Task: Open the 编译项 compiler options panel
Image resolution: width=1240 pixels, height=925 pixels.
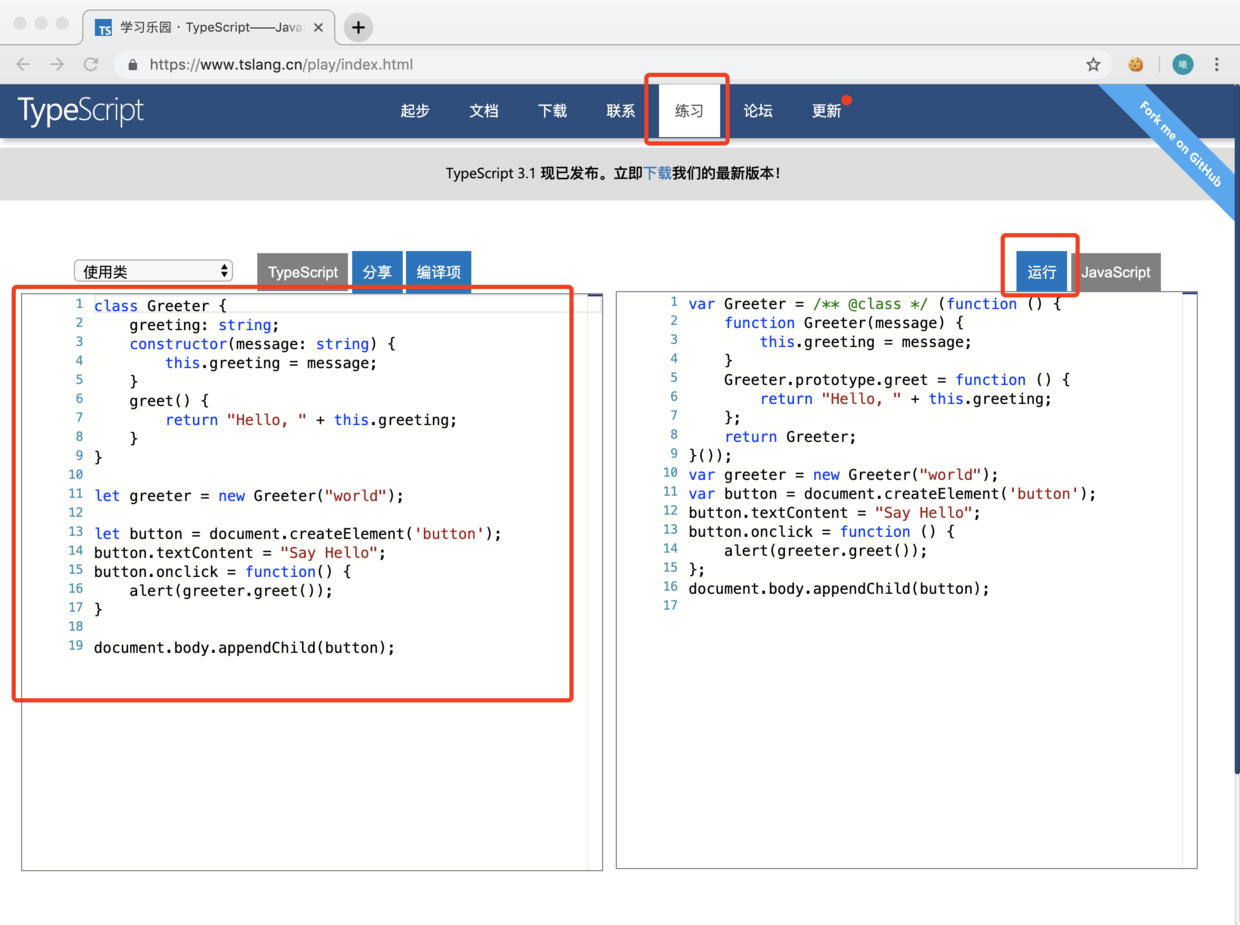Action: pos(438,271)
